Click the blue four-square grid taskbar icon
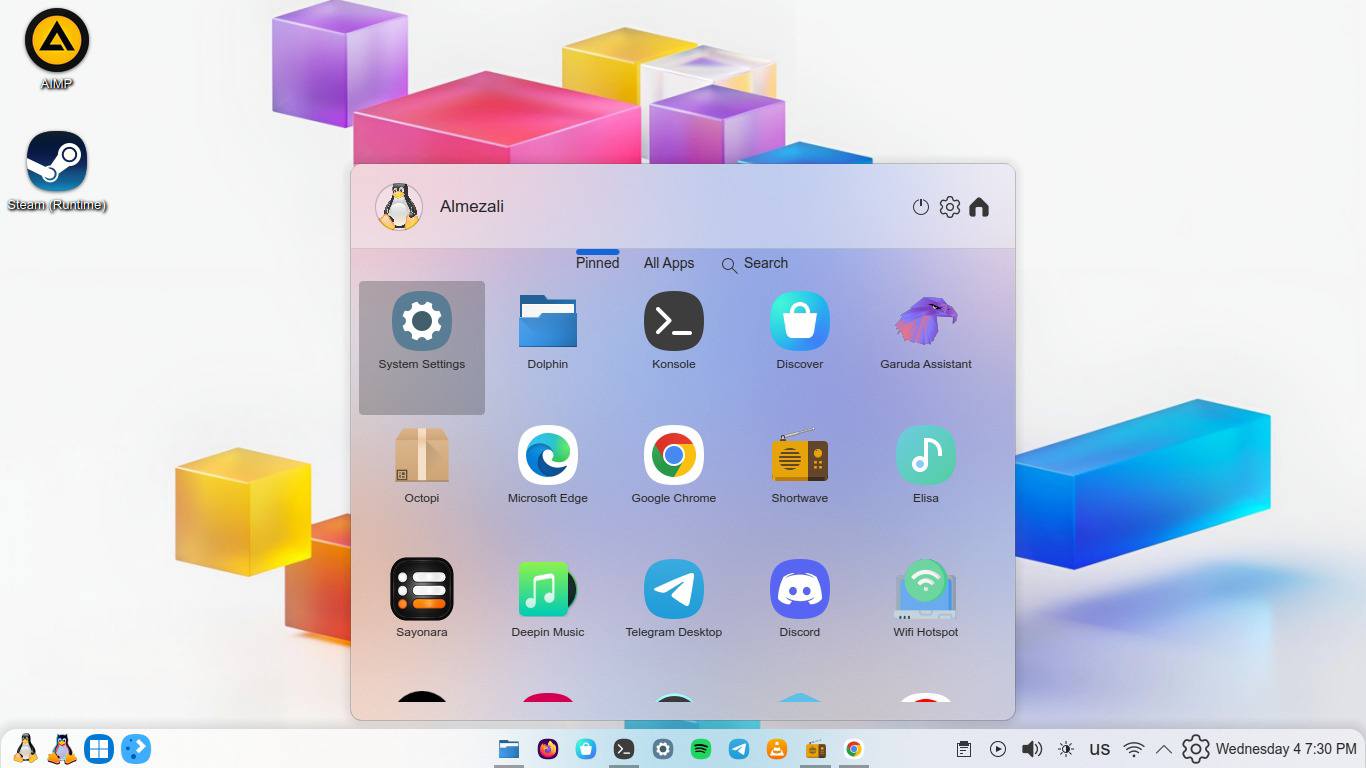This screenshot has height=768, width=1366. (99, 749)
